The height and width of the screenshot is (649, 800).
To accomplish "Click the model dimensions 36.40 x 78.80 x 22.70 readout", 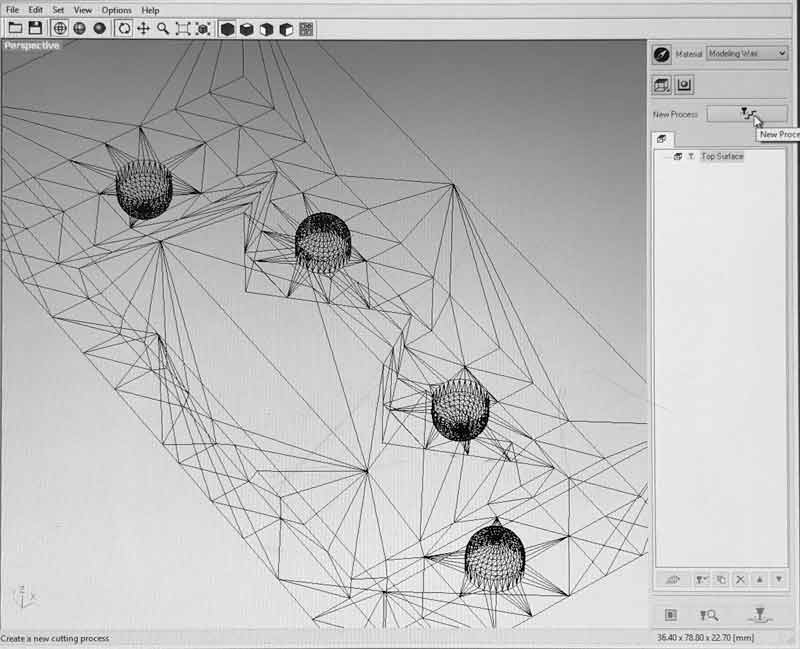I will tap(706, 637).
